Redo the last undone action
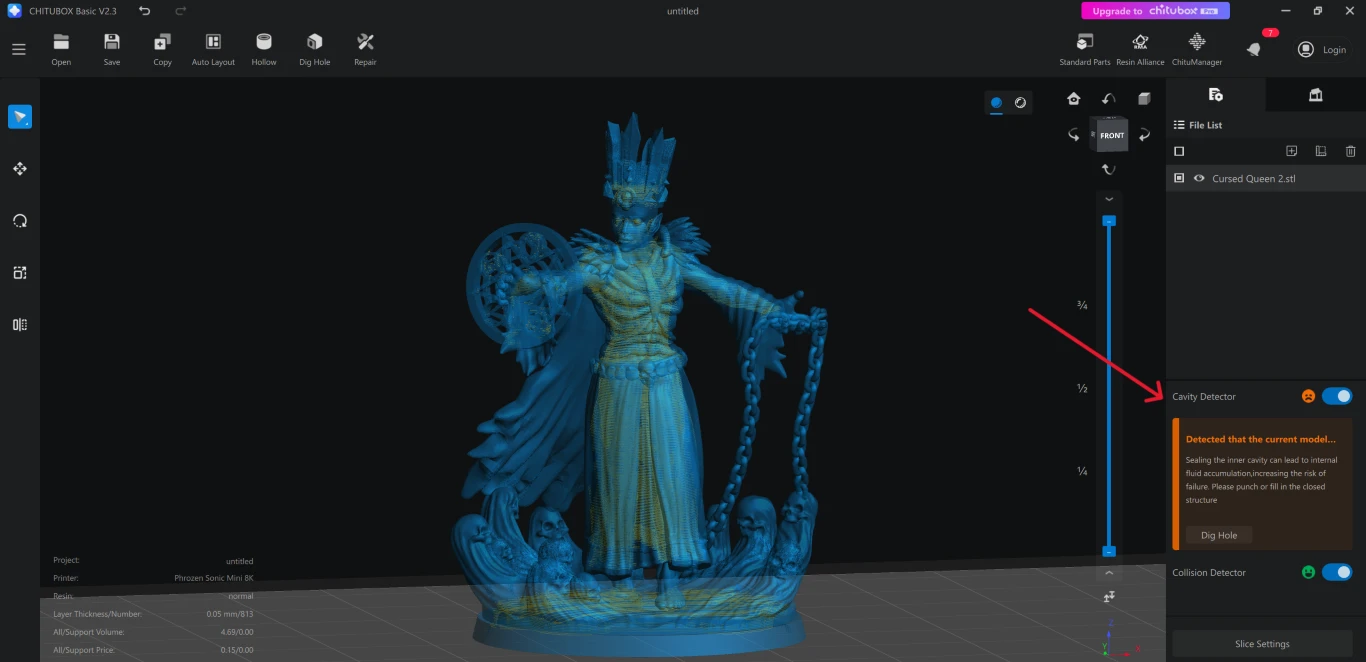This screenshot has height=662, width=1366. [x=181, y=11]
